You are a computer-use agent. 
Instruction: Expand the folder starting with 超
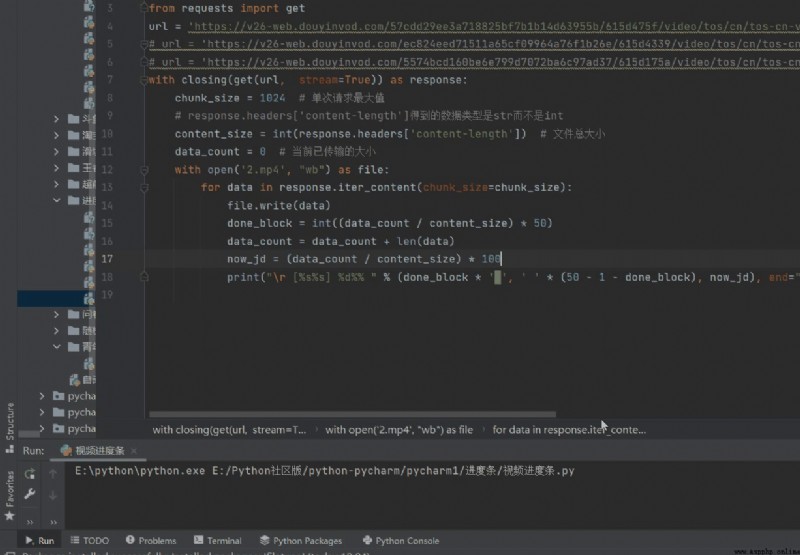pos(57,184)
